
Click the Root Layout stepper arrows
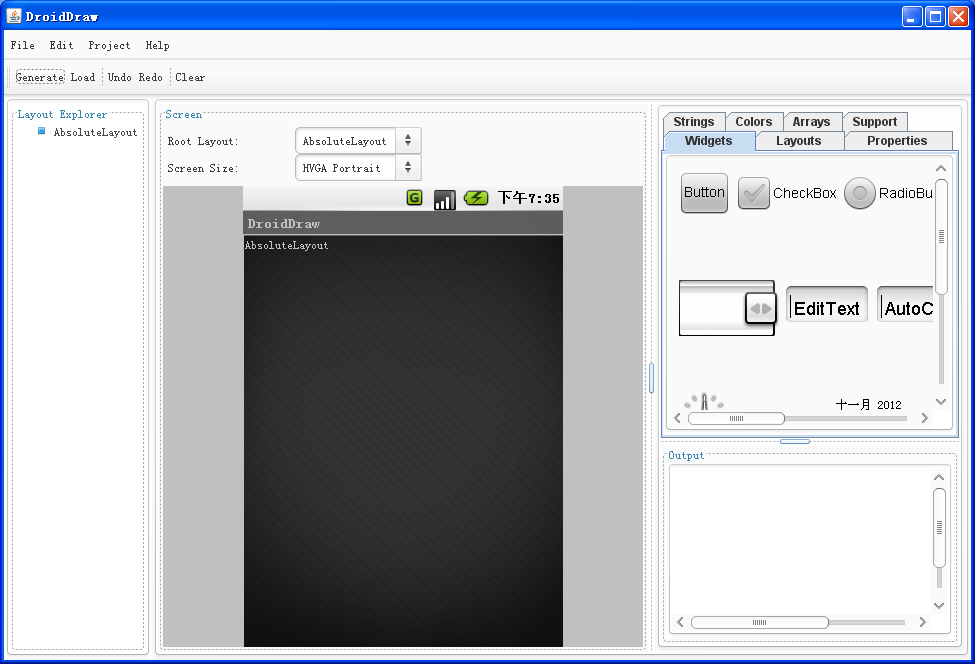coord(408,141)
